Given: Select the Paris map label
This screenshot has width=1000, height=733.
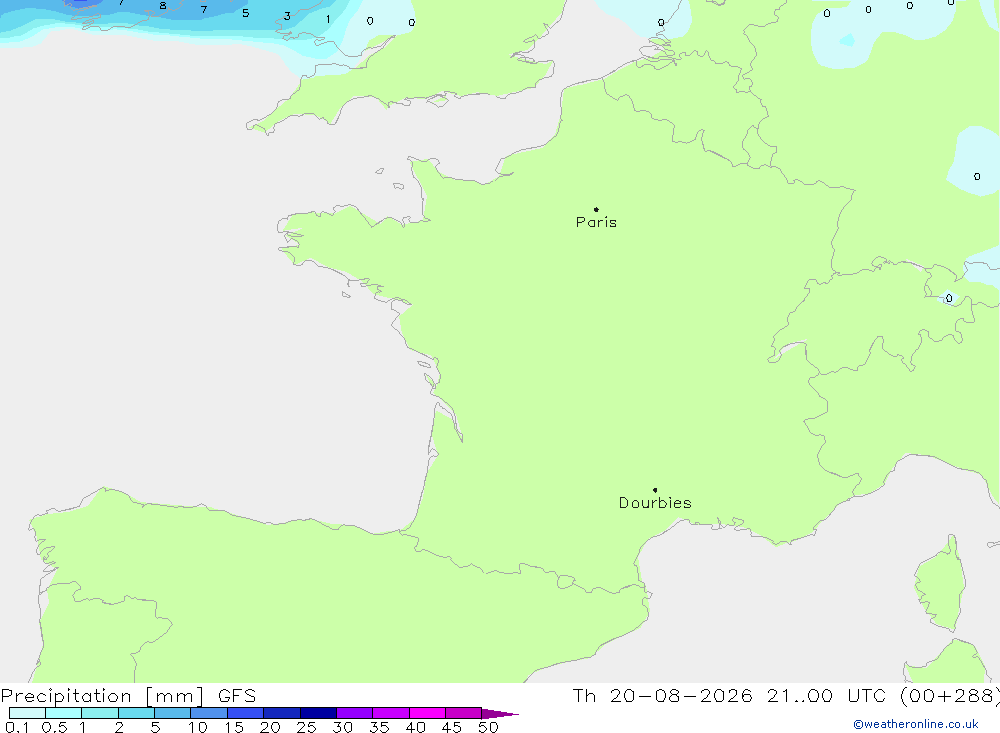Looking at the screenshot, I should tap(596, 222).
